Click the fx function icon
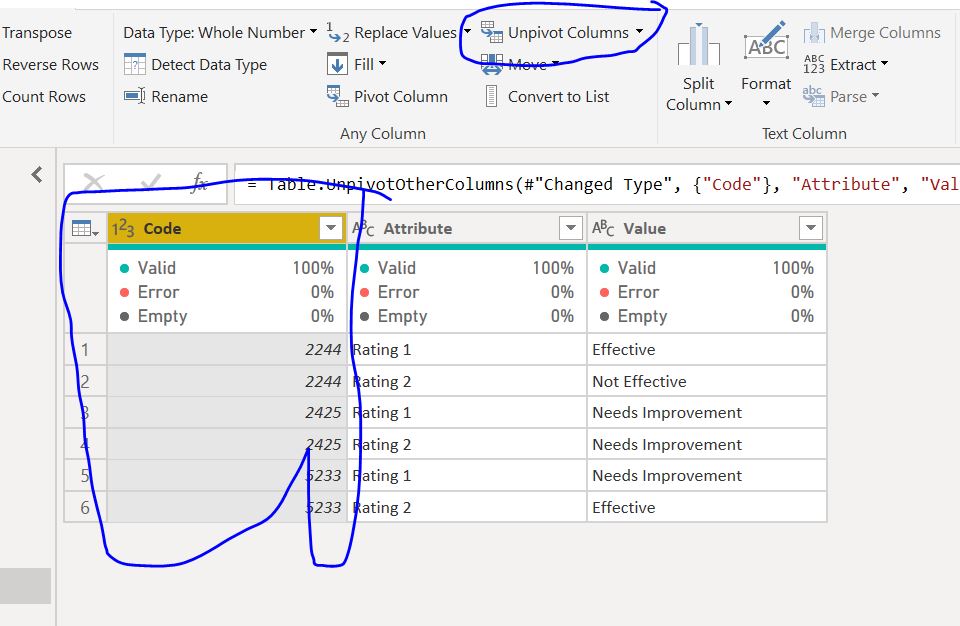 click(x=199, y=183)
